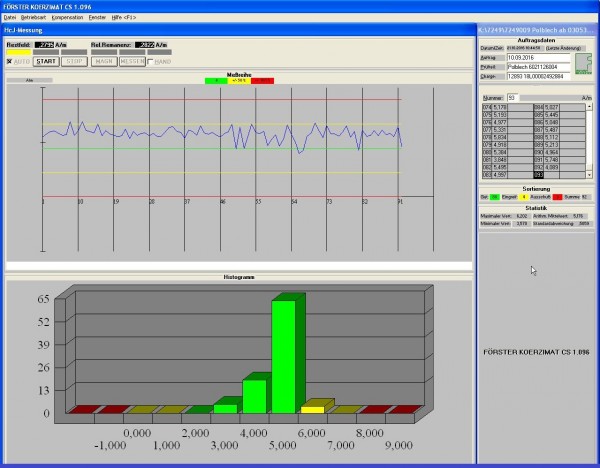This screenshot has height=468, width=600.
Task: Click the START button
Action: coord(46,62)
